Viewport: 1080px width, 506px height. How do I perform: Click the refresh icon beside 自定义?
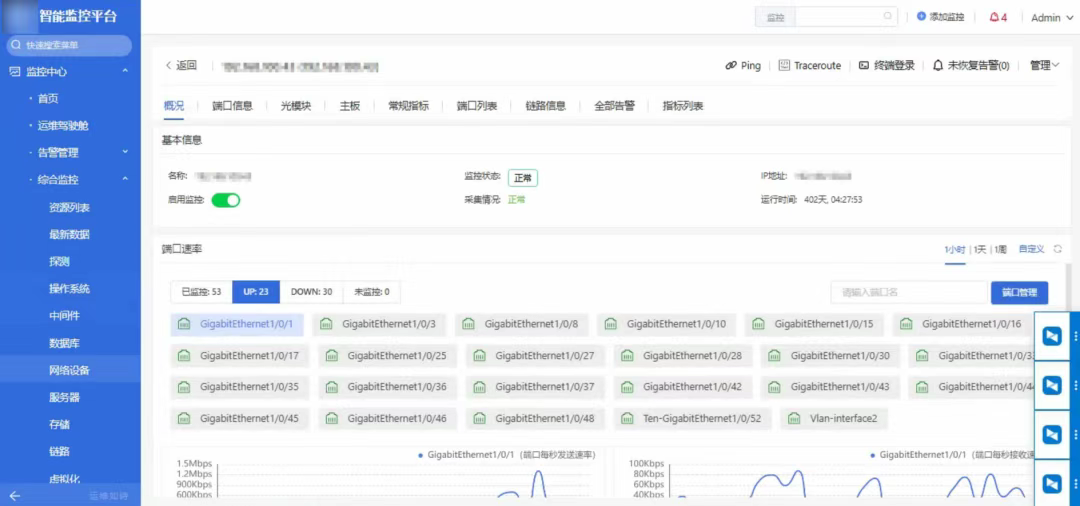1058,249
